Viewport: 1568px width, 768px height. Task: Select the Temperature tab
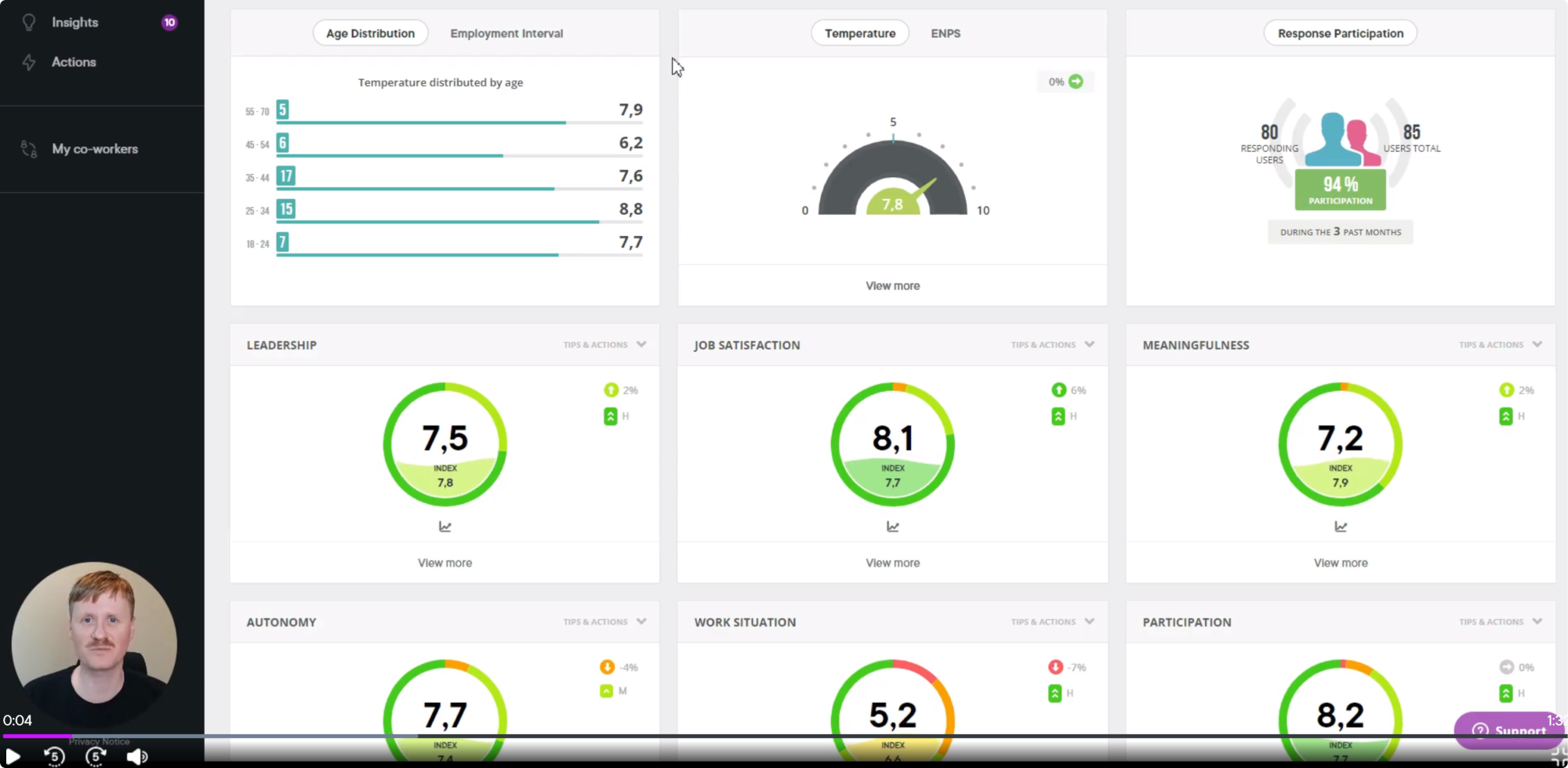tap(860, 34)
